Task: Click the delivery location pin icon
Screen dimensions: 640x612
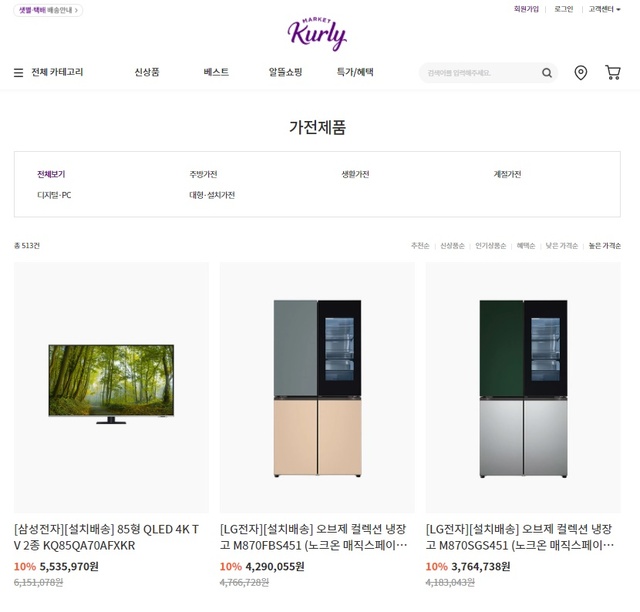Action: tap(580, 73)
